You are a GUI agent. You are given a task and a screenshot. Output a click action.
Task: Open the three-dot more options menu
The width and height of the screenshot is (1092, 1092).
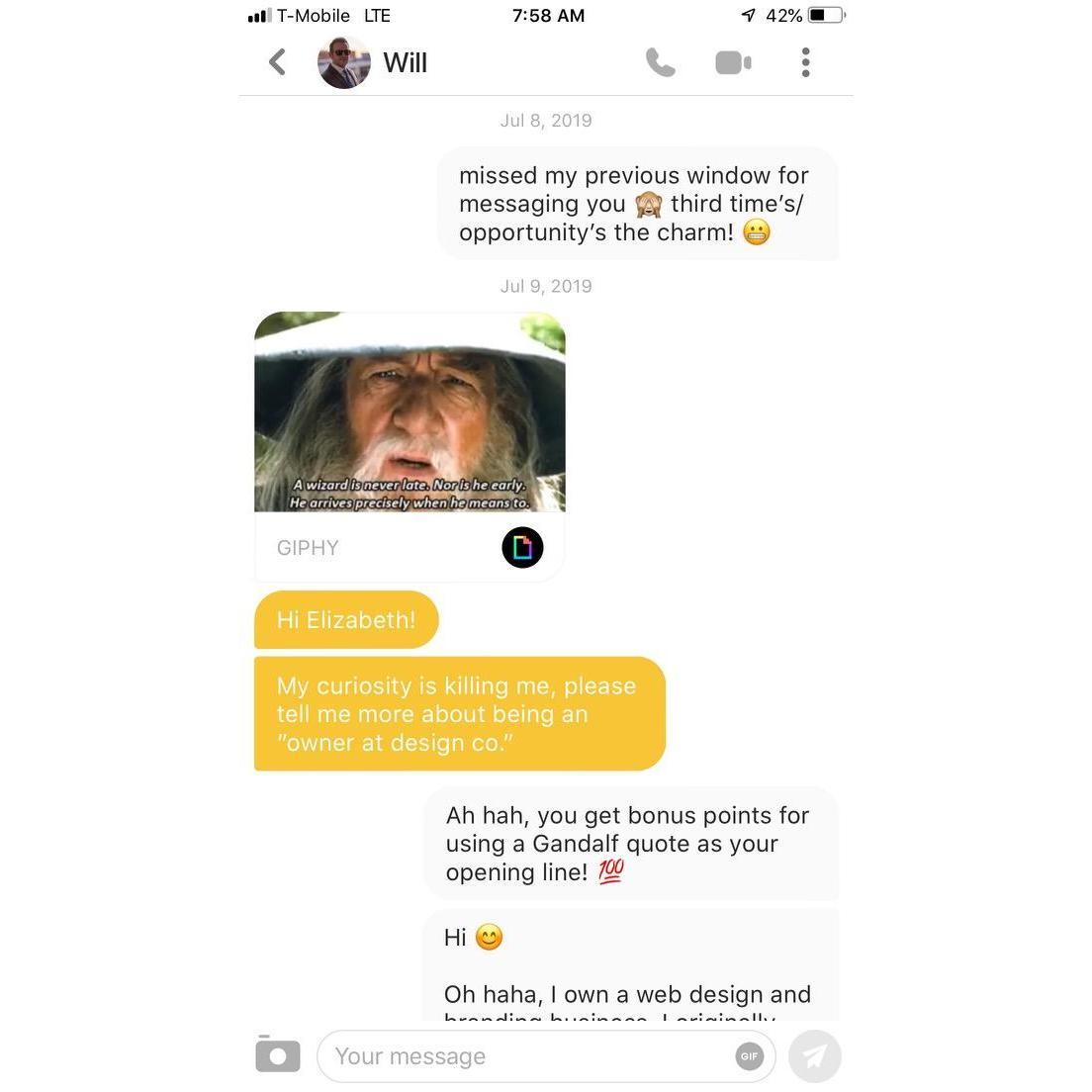806,62
